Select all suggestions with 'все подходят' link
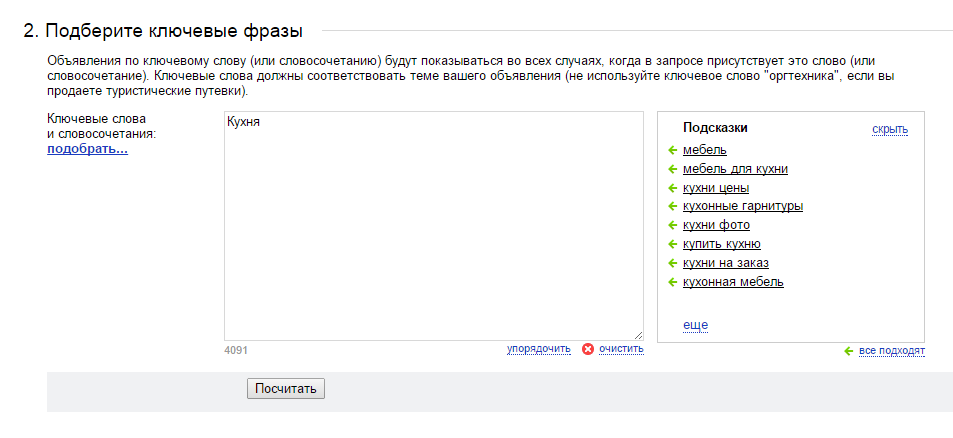The width and height of the screenshot is (953, 438). 892,351
